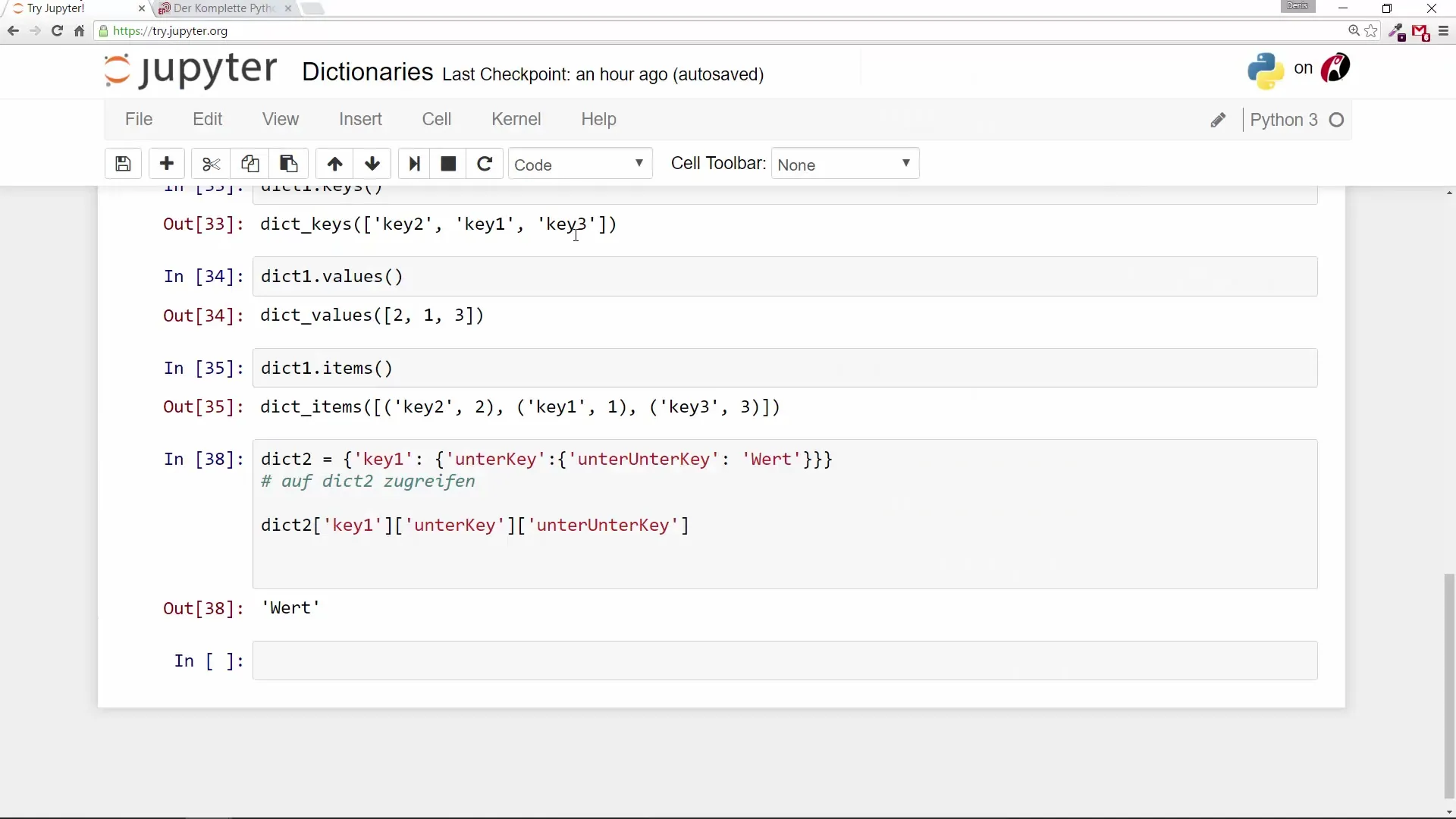This screenshot has width=1456, height=819.
Task: Copy selected cells icon
Action: pyautogui.click(x=250, y=164)
